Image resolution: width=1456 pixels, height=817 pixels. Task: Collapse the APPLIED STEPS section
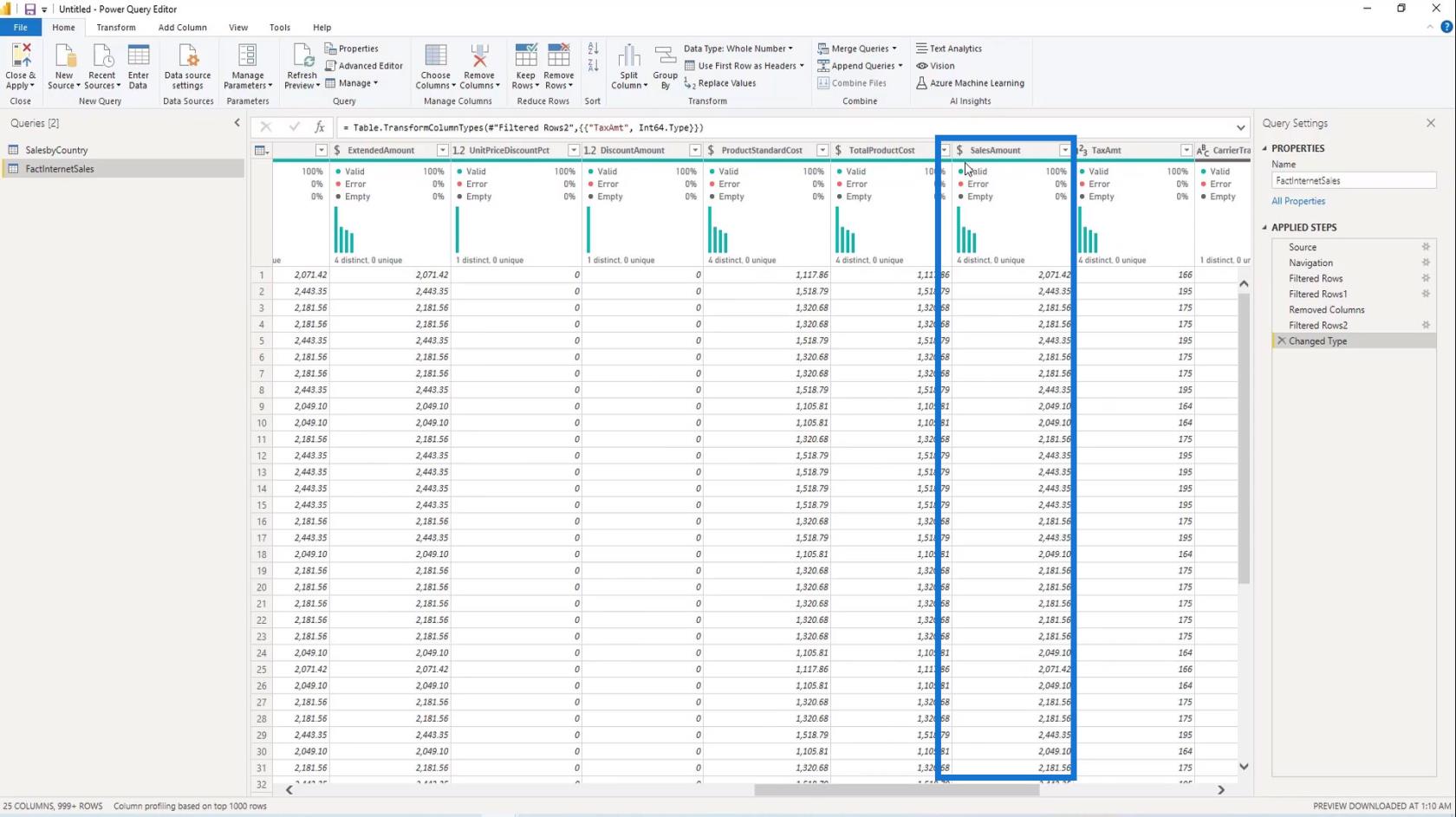1265,227
